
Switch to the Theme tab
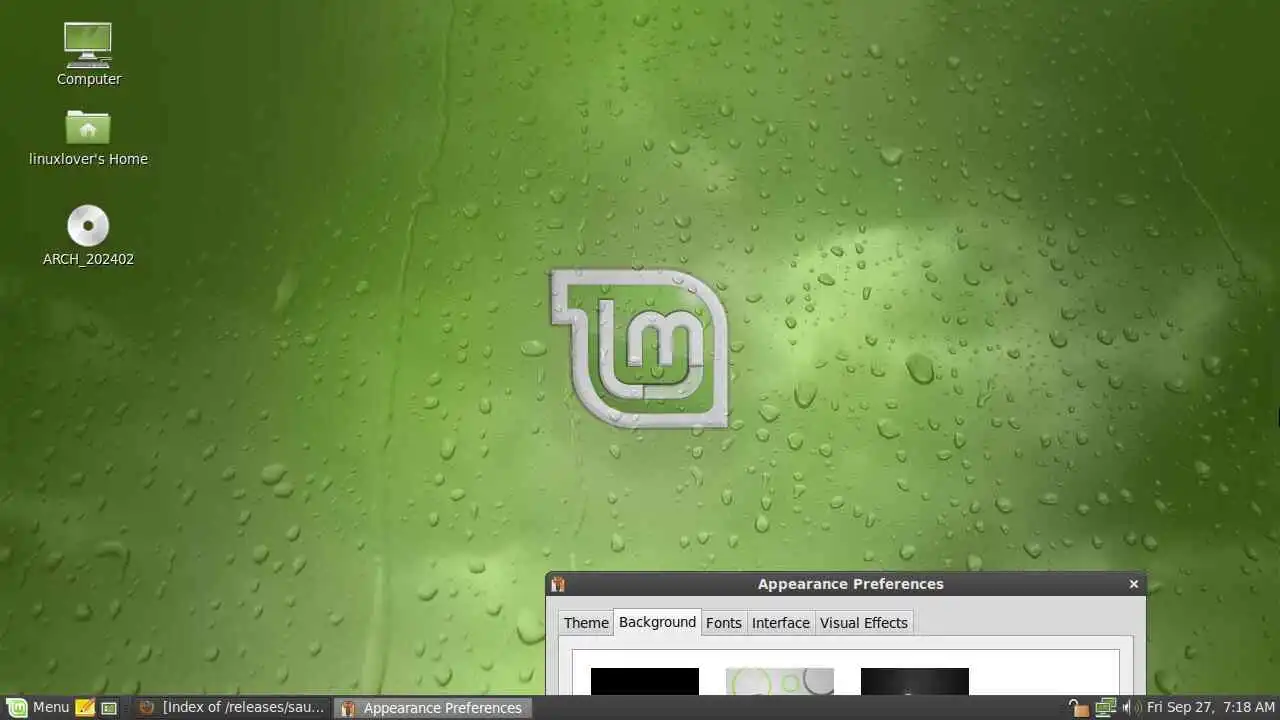coord(586,622)
